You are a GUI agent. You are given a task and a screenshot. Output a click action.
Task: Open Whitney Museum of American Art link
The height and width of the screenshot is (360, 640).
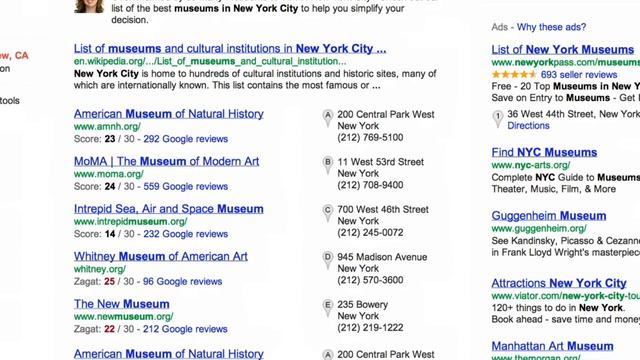(161, 256)
